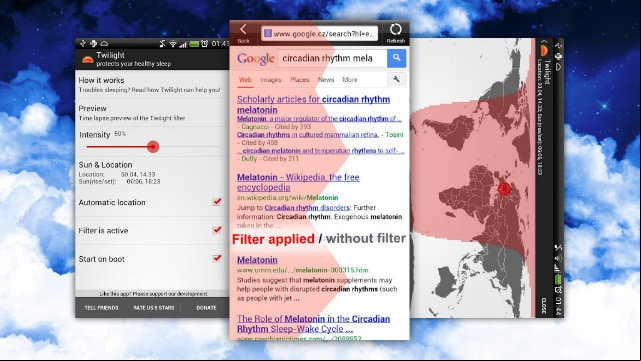Click the Twilight sun logo icon
Screen dimensions: 641x361
pyautogui.click(x=87, y=60)
